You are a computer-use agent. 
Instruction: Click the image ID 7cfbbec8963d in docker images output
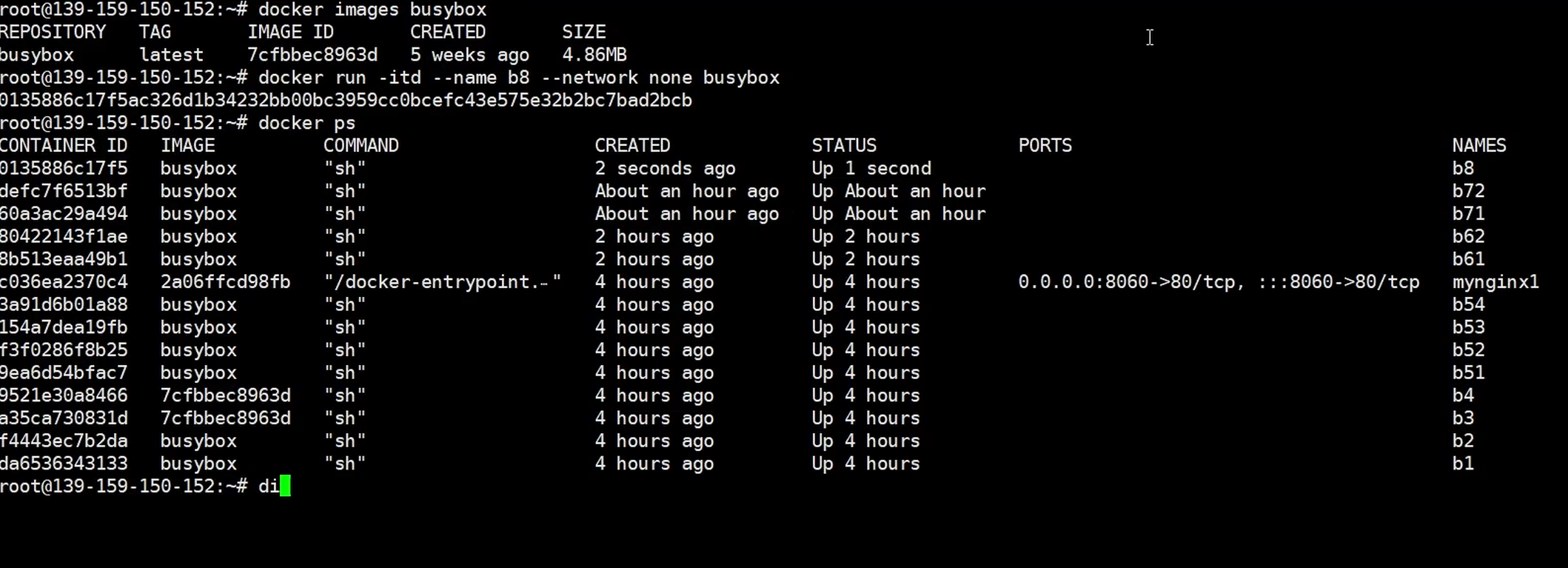[x=312, y=55]
